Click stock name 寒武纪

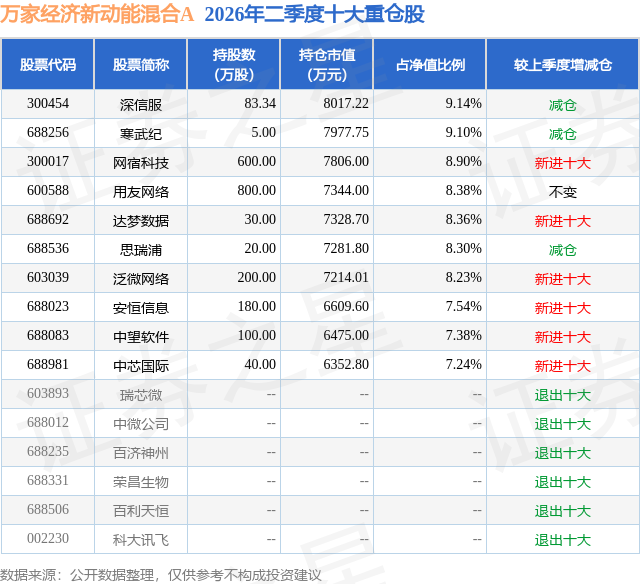(x=141, y=133)
